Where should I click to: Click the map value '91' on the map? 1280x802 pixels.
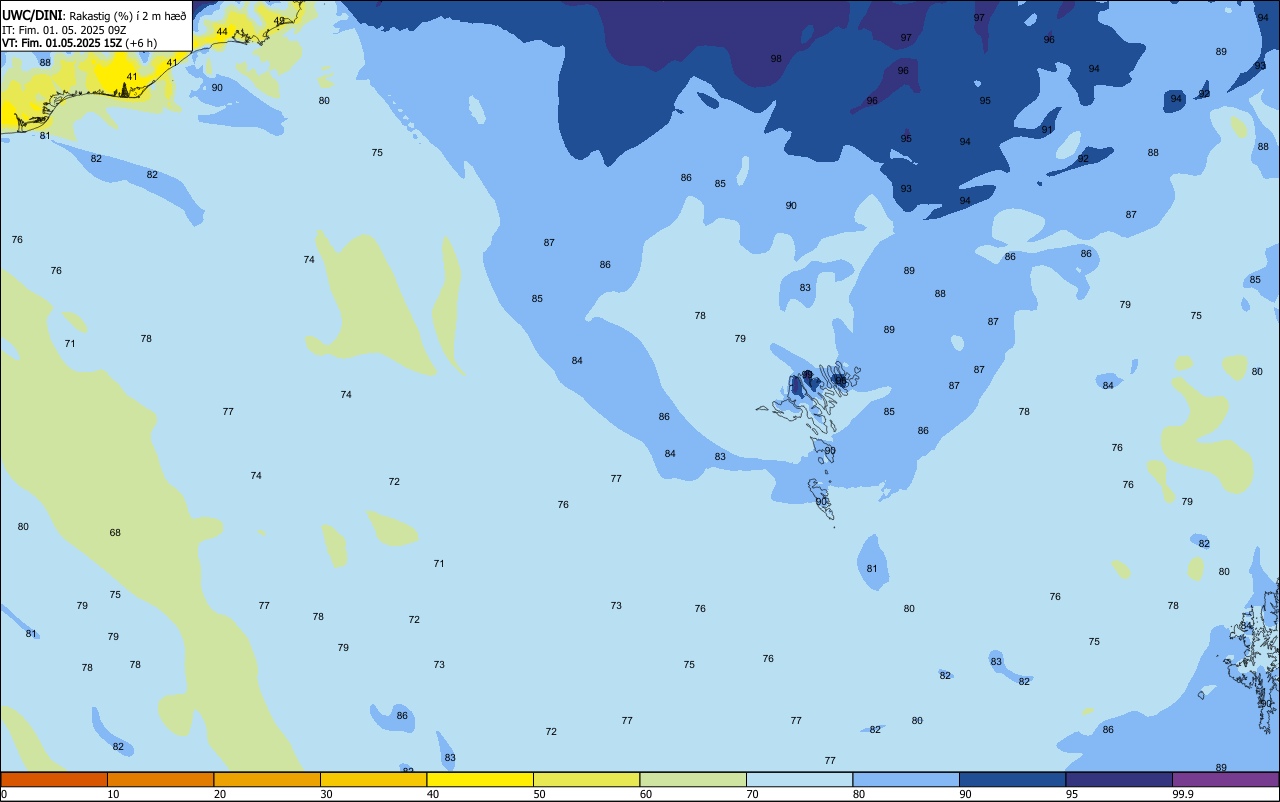pos(1047,130)
